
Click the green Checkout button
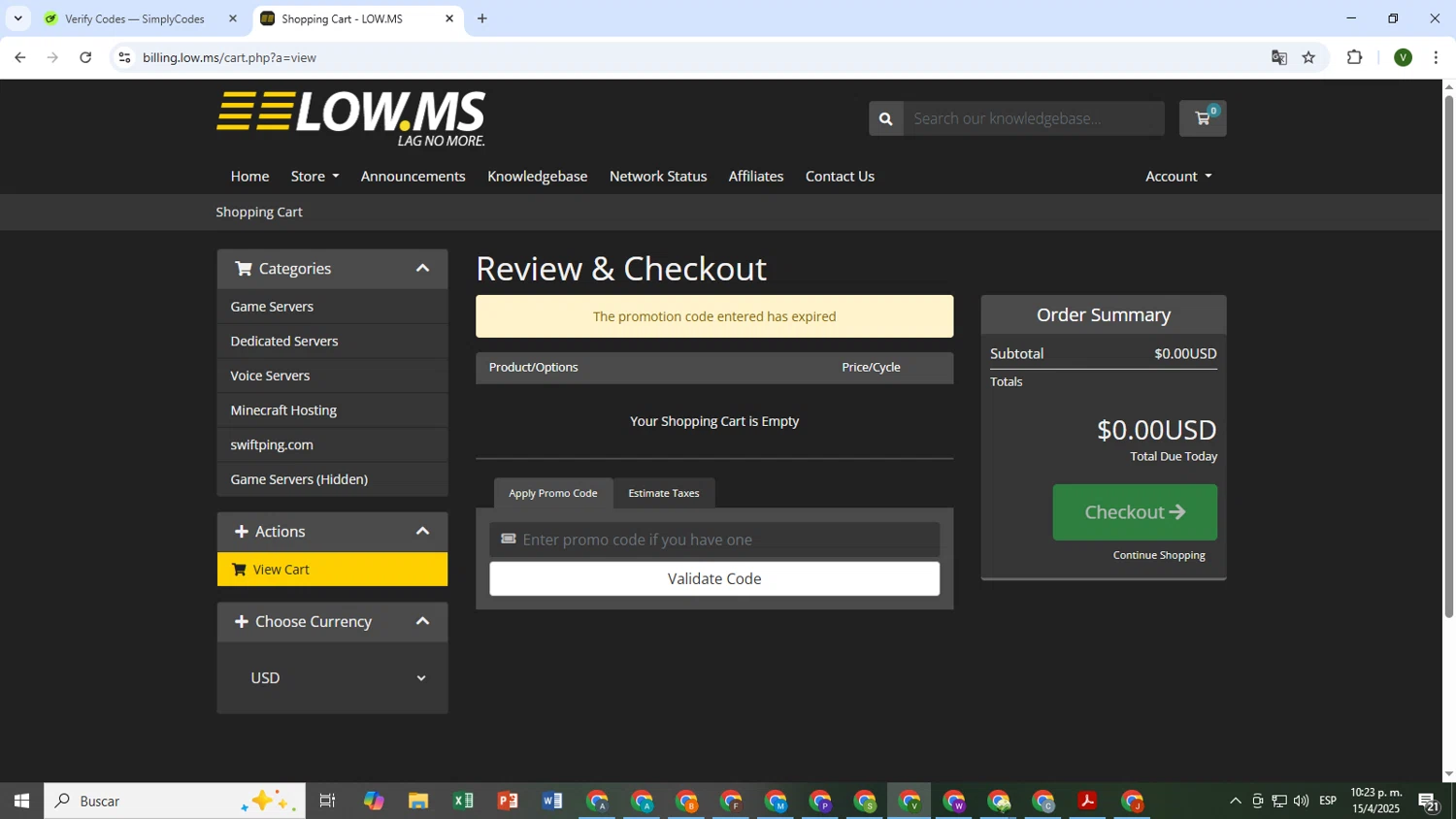click(x=1135, y=512)
